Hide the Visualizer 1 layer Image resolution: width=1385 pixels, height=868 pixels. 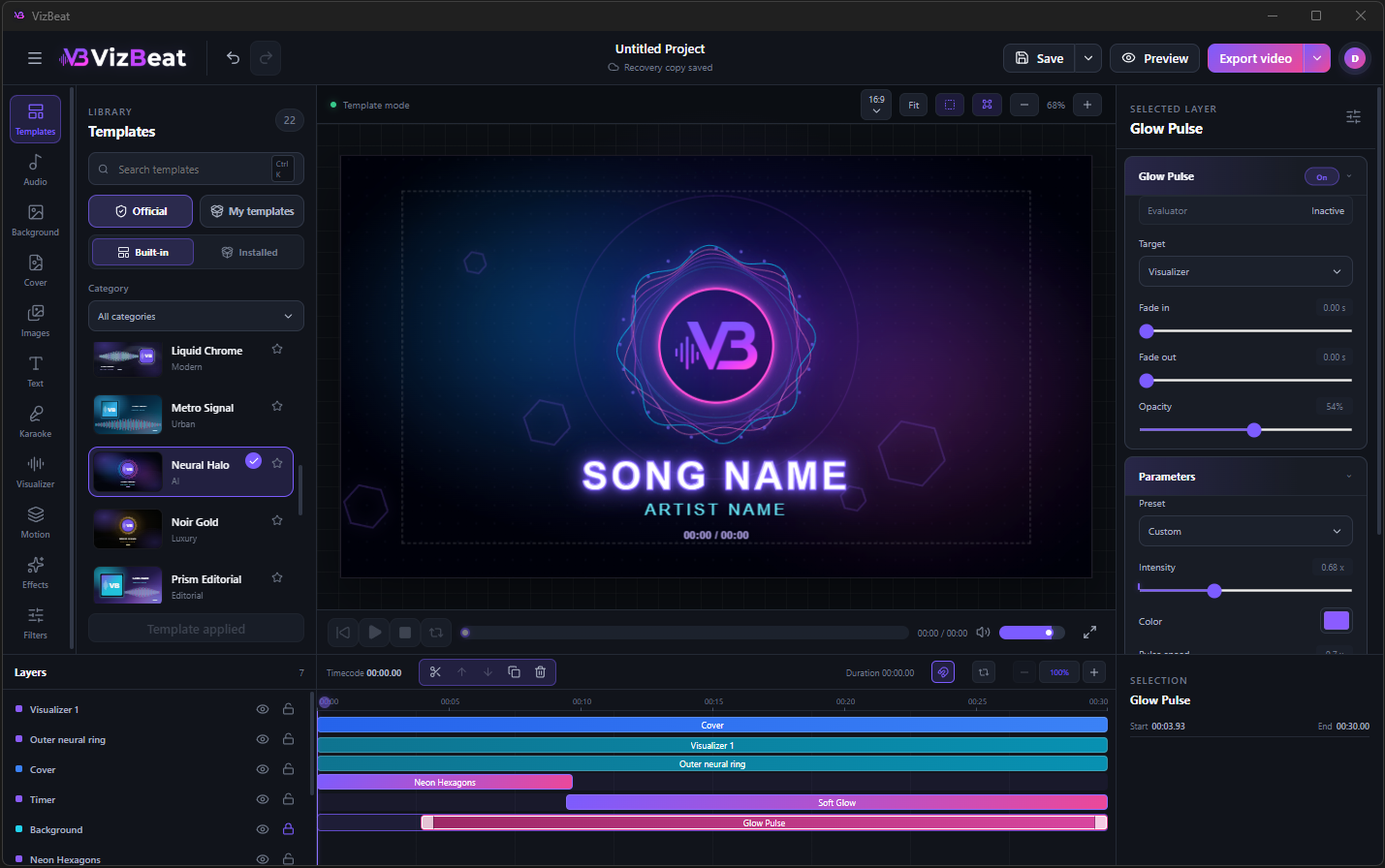coord(263,709)
